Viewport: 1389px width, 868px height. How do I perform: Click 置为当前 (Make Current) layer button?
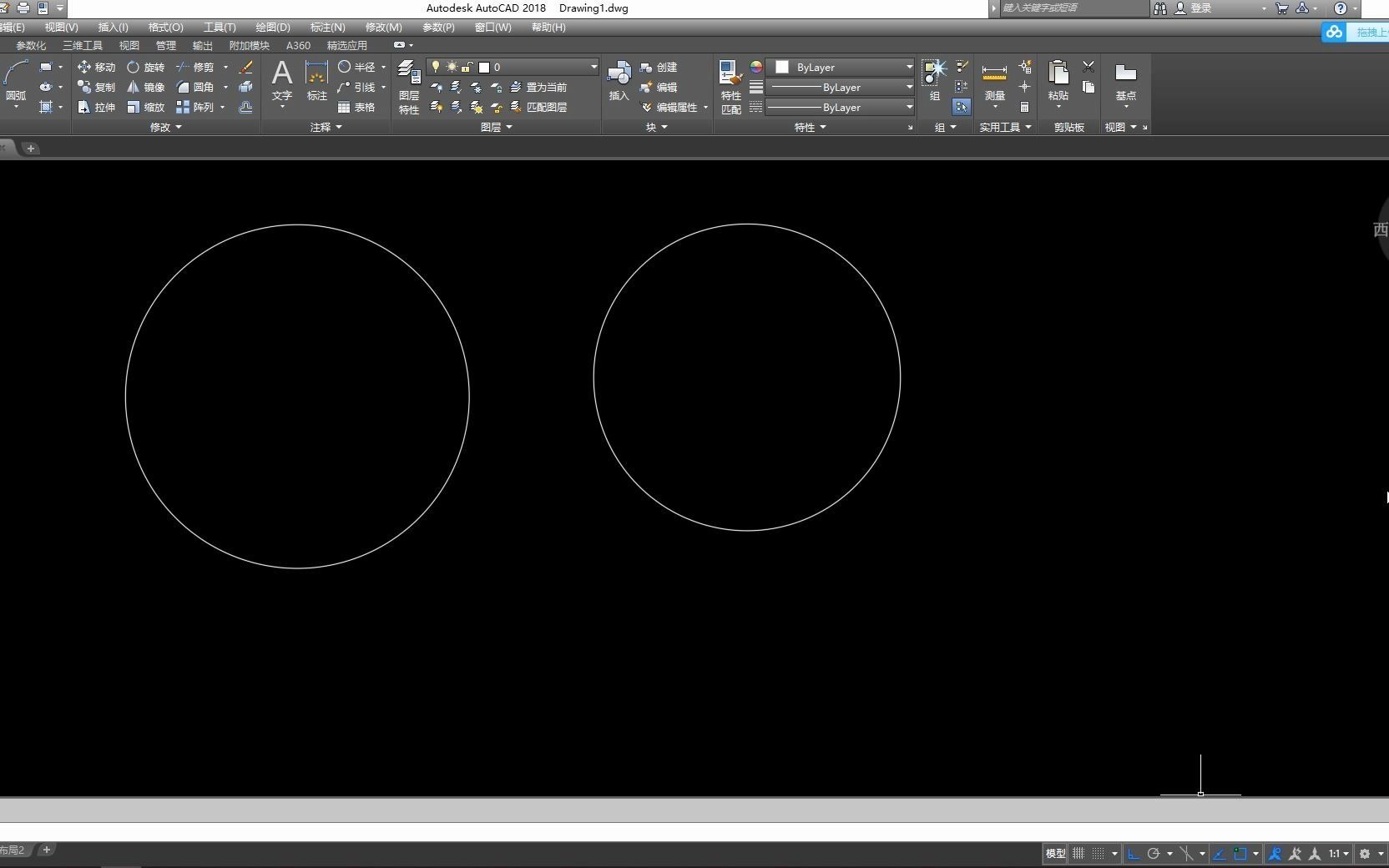[x=538, y=87]
